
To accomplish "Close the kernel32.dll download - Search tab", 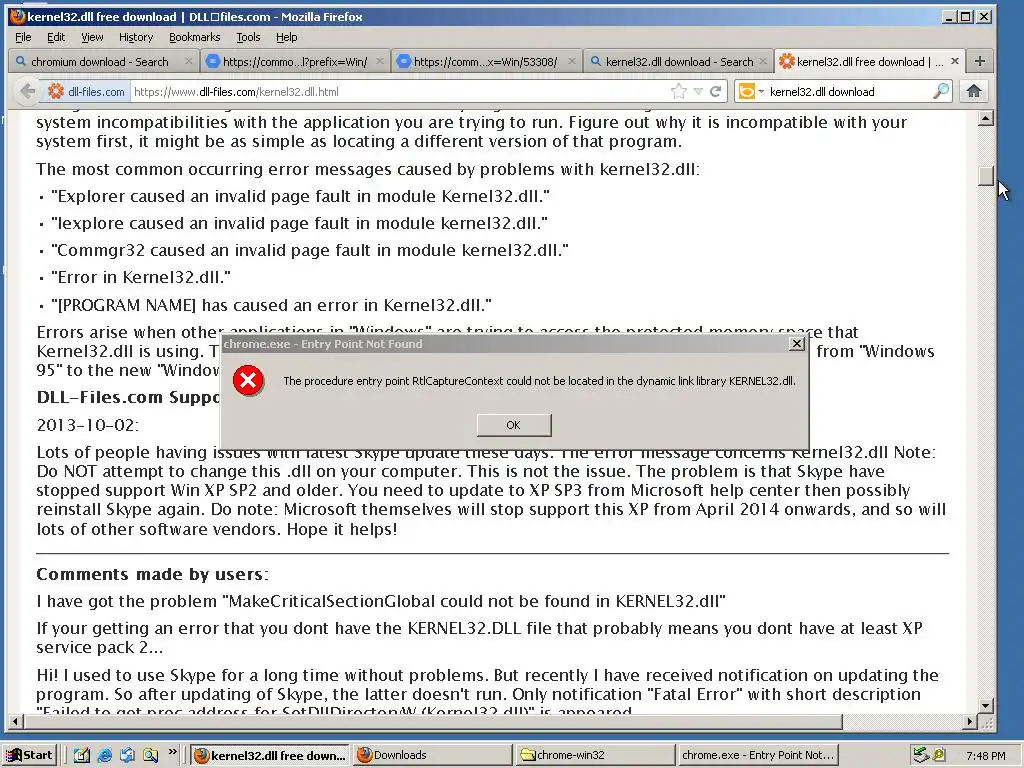I will pyautogui.click(x=762, y=61).
